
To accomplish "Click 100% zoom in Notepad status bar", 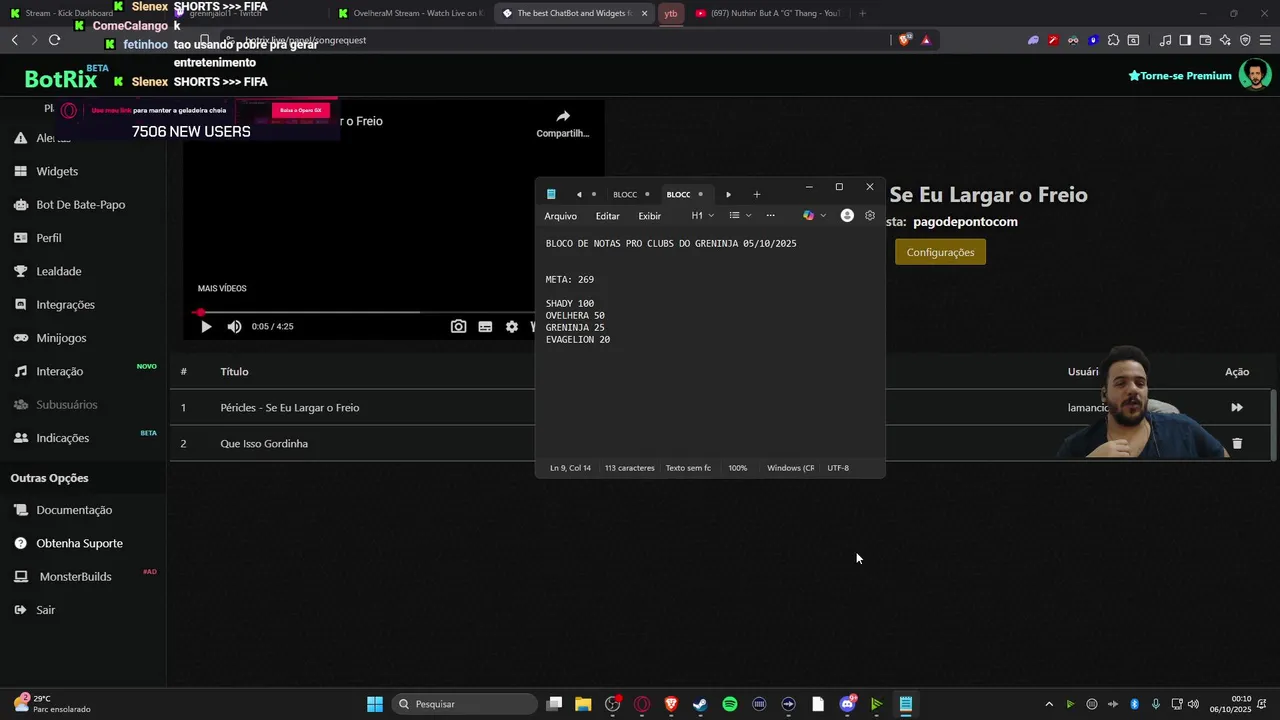I will click(737, 468).
